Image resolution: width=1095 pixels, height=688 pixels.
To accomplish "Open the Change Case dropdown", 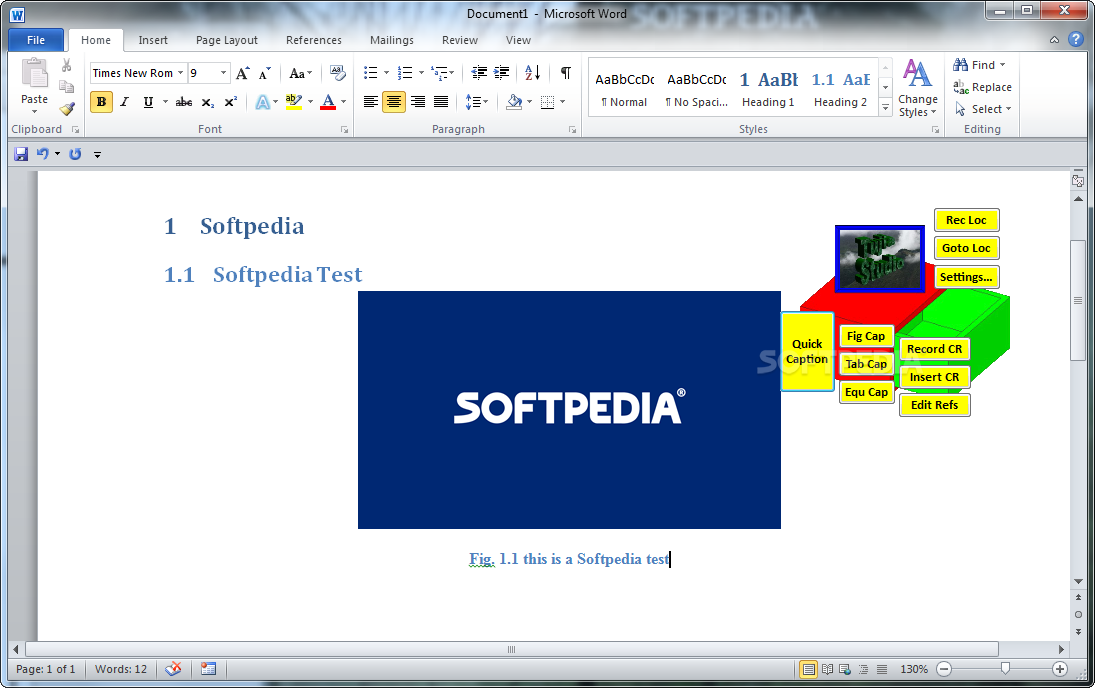I will point(300,73).
